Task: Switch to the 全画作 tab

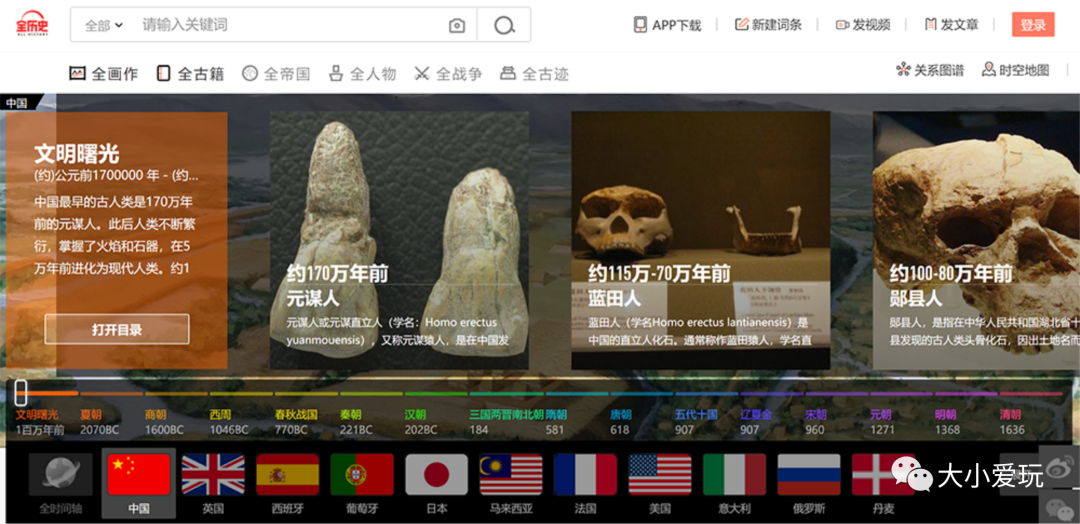Action: pyautogui.click(x=103, y=74)
